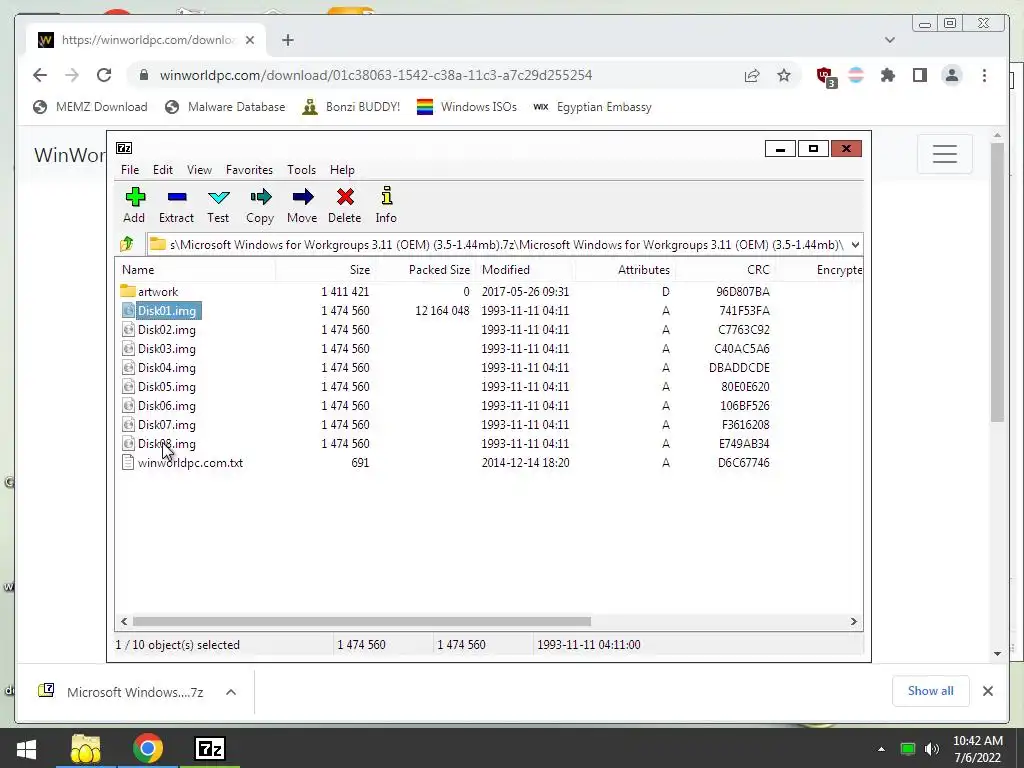Open the Malware Database bookmark
Viewport: 1024px width, 768px height.
pyautogui.click(x=225, y=107)
